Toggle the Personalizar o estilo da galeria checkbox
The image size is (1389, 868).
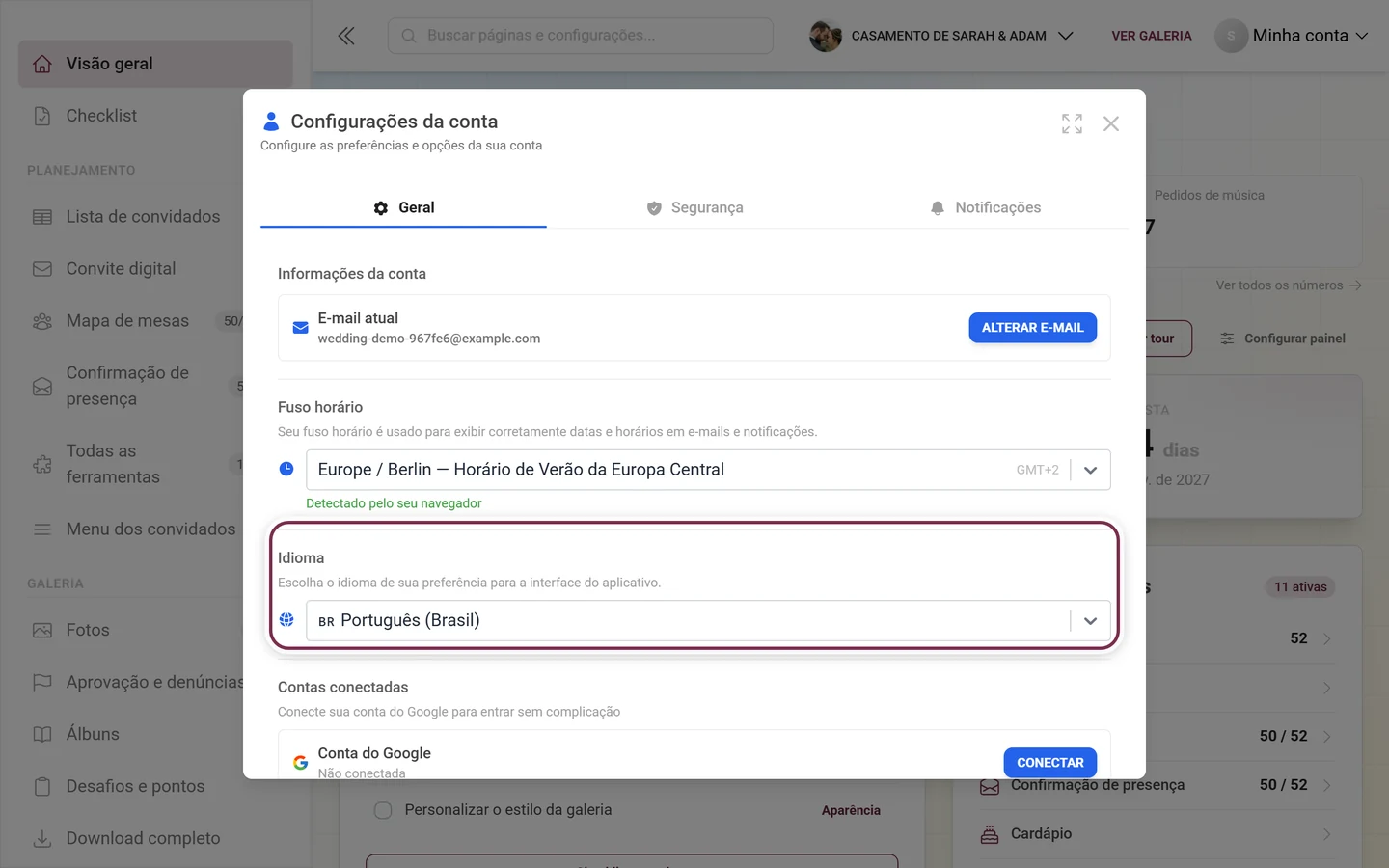383,810
